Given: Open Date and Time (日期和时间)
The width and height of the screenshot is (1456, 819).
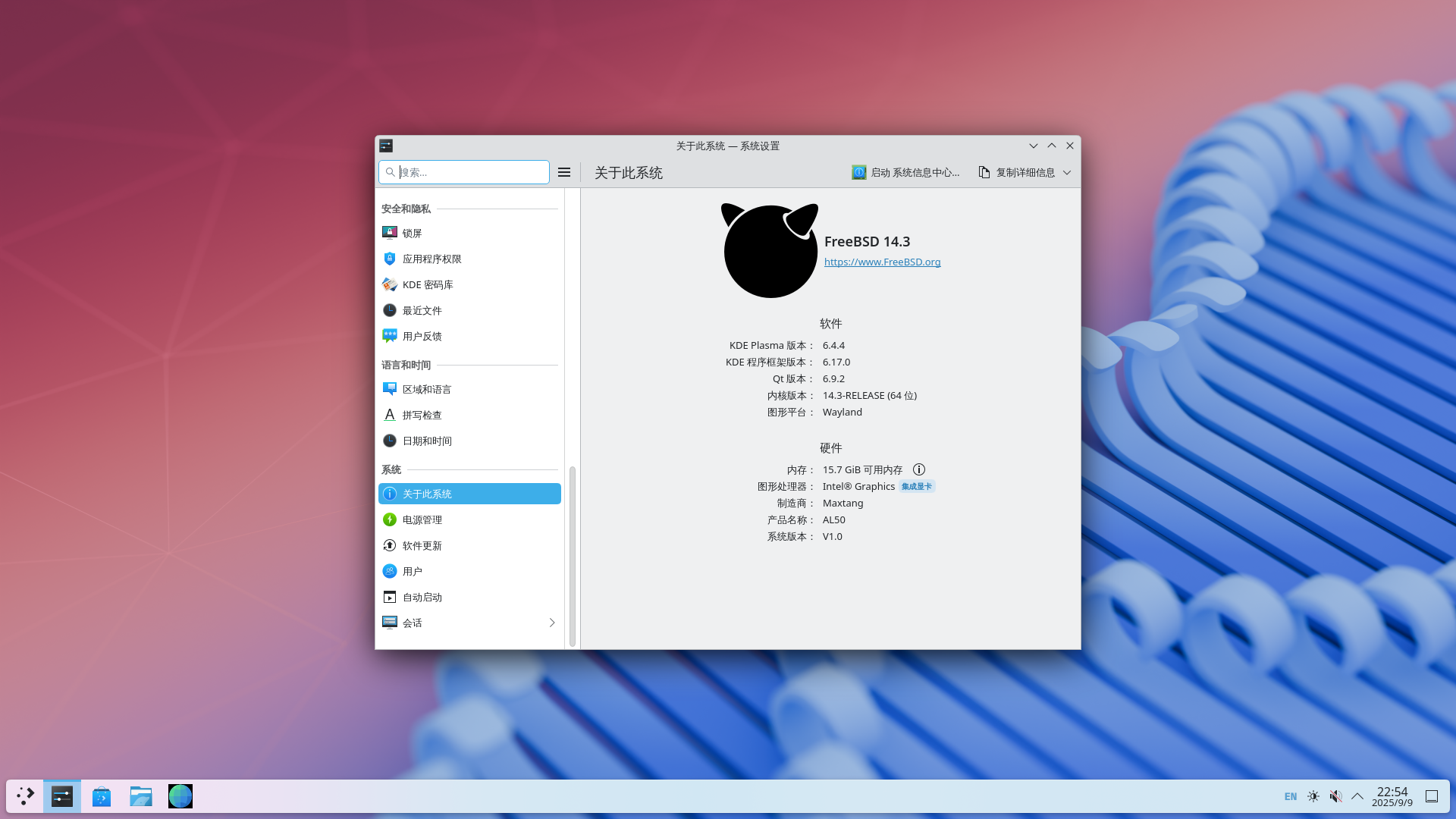Looking at the screenshot, I should click(x=469, y=441).
